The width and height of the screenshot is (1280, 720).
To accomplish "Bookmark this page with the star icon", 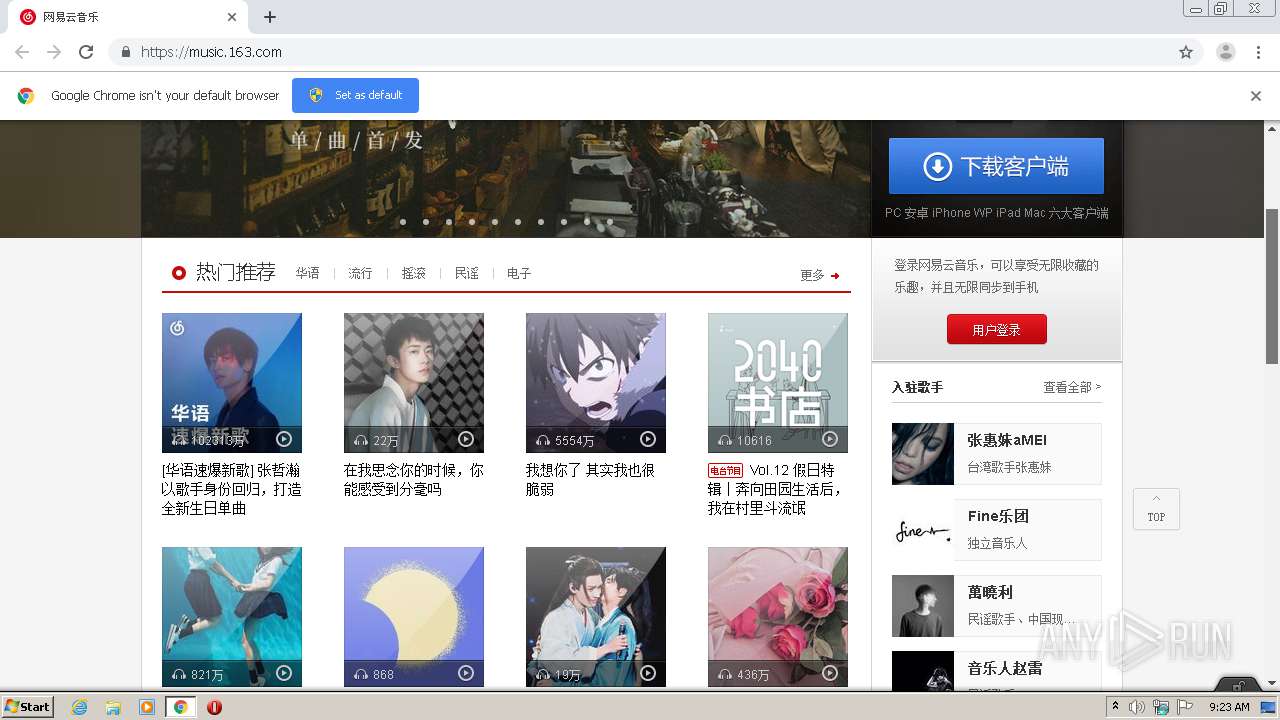I will point(1186,52).
